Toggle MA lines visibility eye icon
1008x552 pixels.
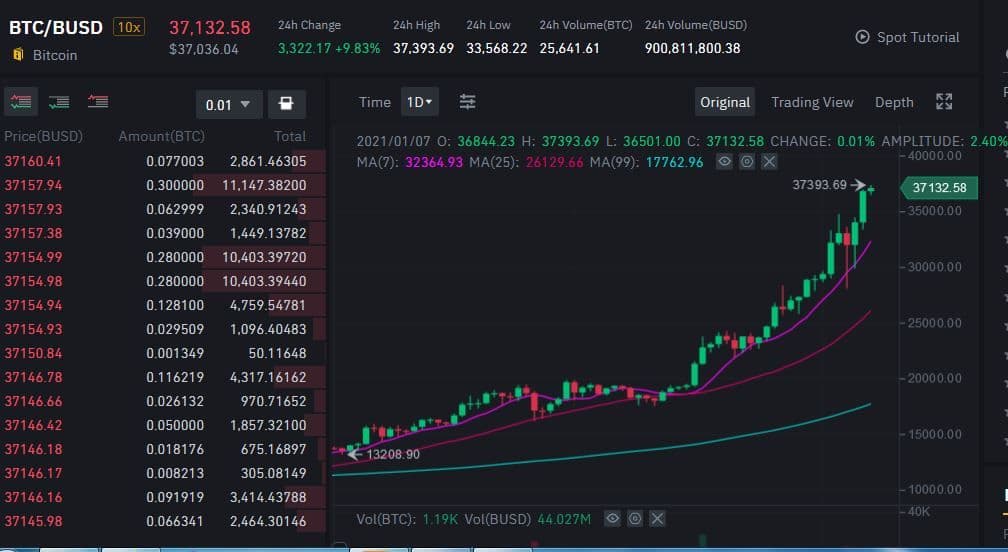[724, 161]
